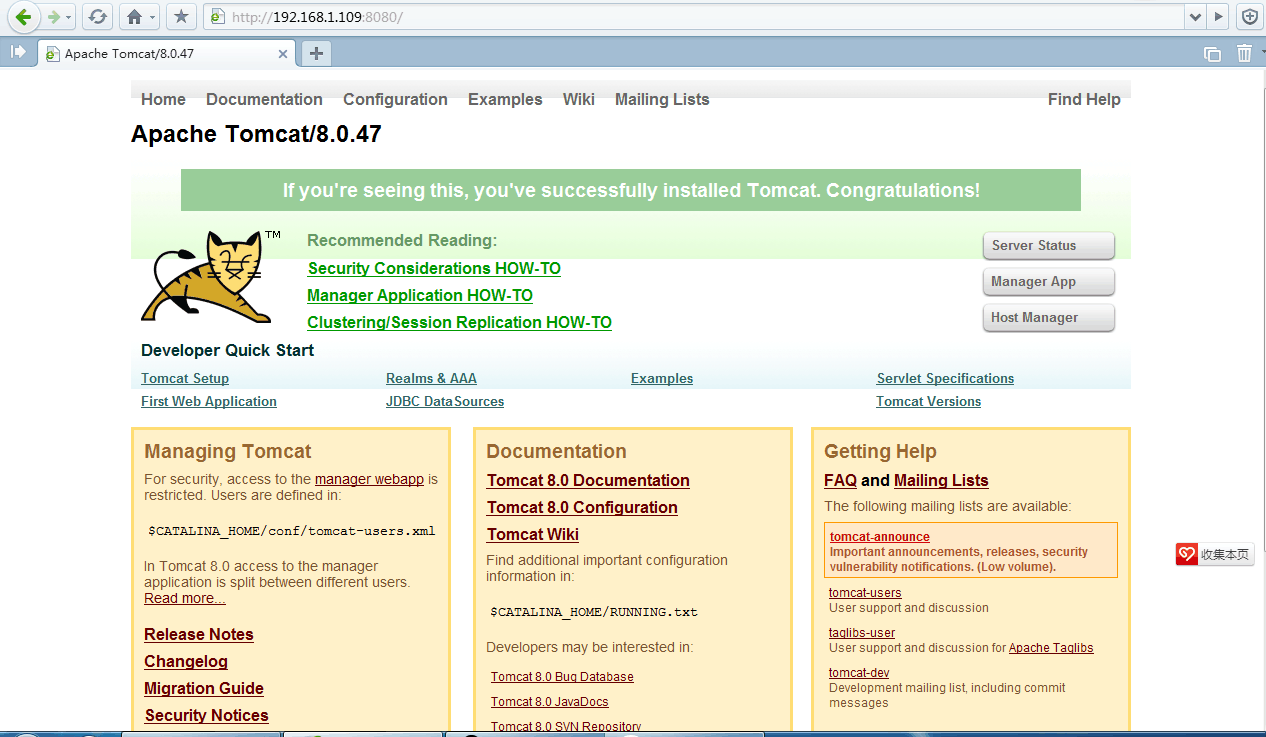
Task: Open the Documentation nav item
Action: (x=264, y=99)
